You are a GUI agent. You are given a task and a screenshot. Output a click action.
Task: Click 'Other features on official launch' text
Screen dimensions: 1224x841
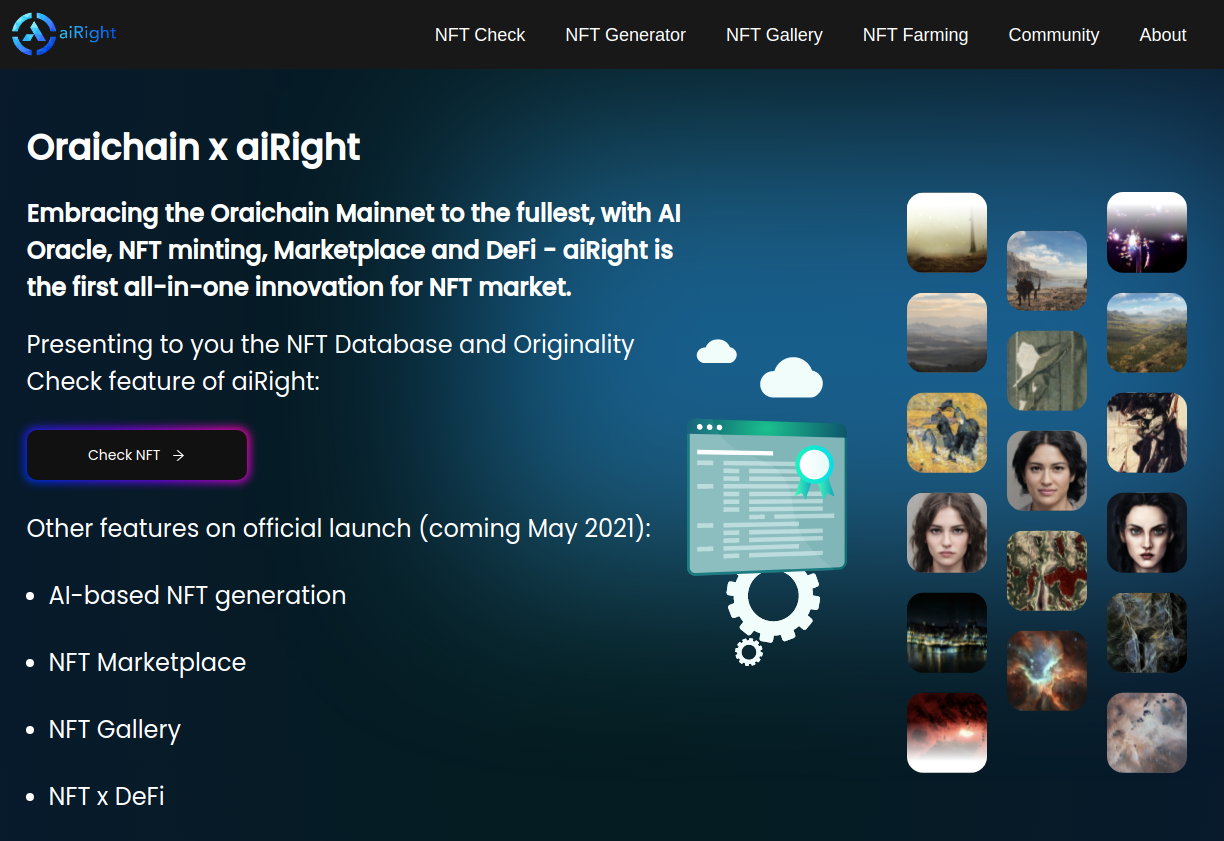(339, 528)
